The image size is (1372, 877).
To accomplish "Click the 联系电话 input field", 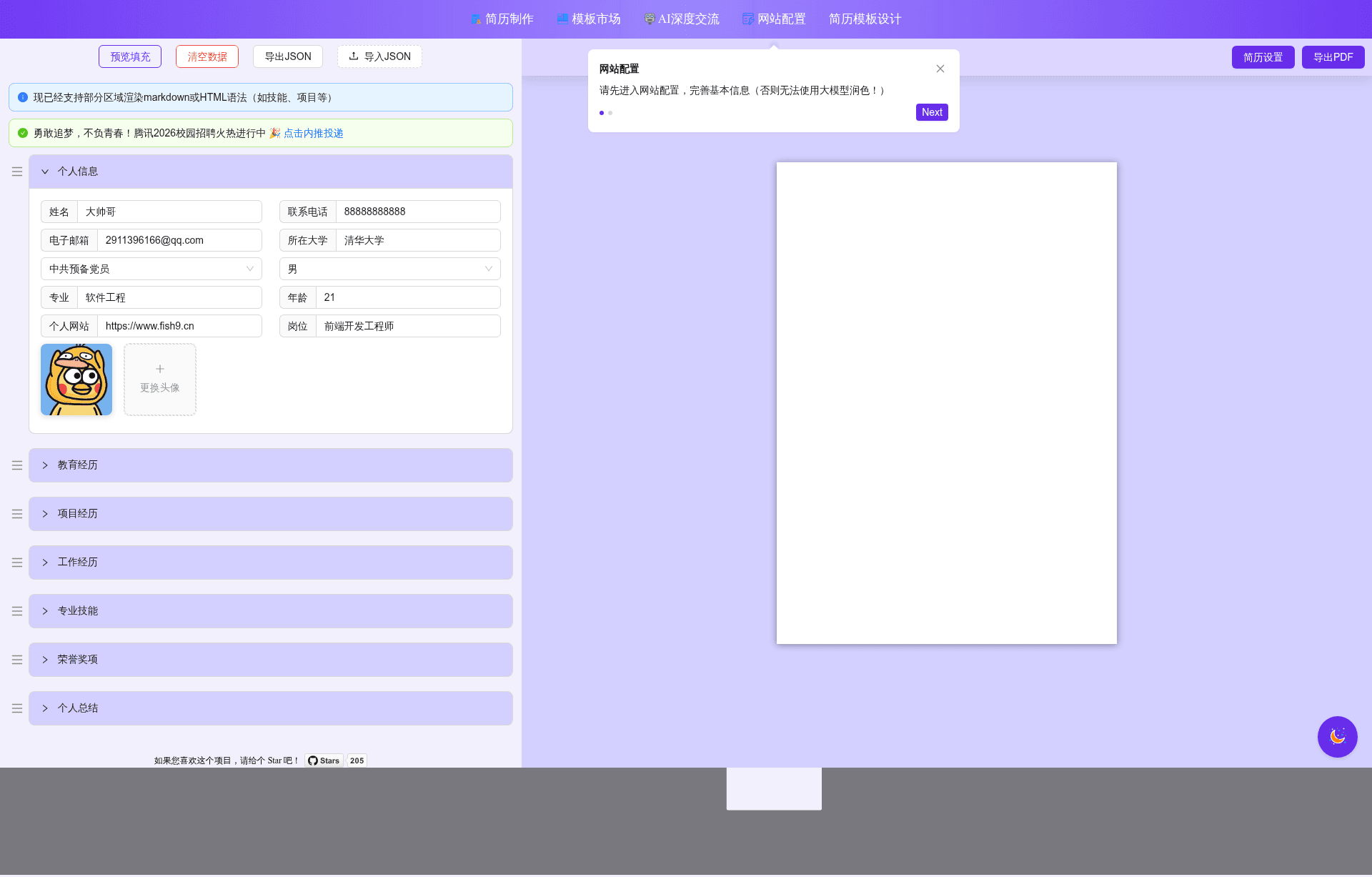I will [418, 212].
